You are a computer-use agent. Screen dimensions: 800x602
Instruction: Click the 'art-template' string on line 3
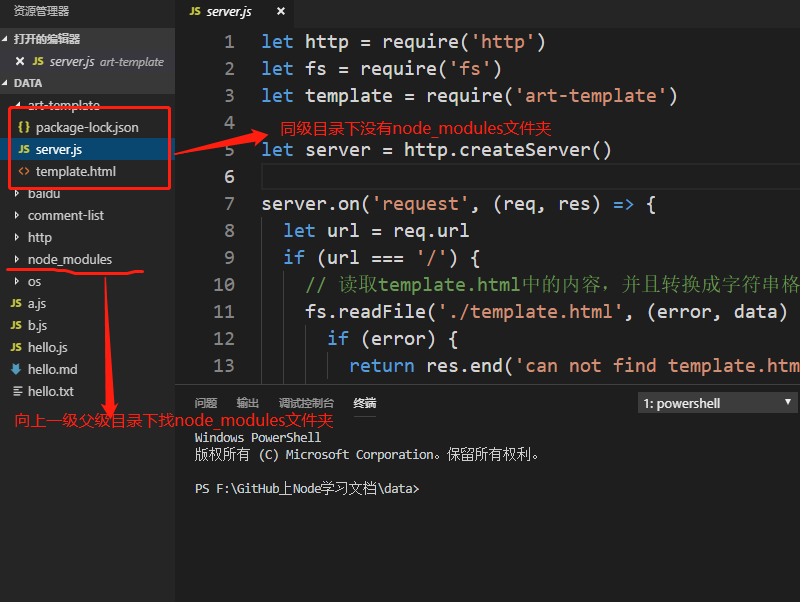590,96
